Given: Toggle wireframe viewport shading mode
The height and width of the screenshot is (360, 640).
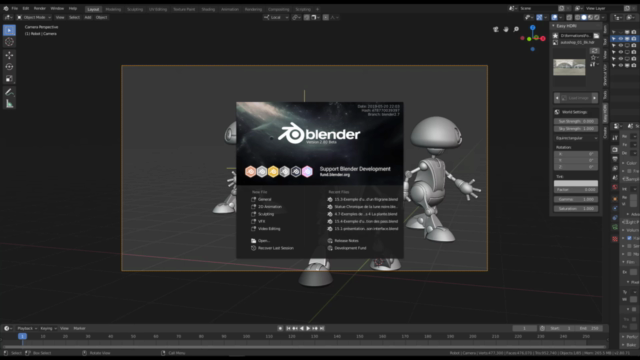Looking at the screenshot, I should point(578,18).
